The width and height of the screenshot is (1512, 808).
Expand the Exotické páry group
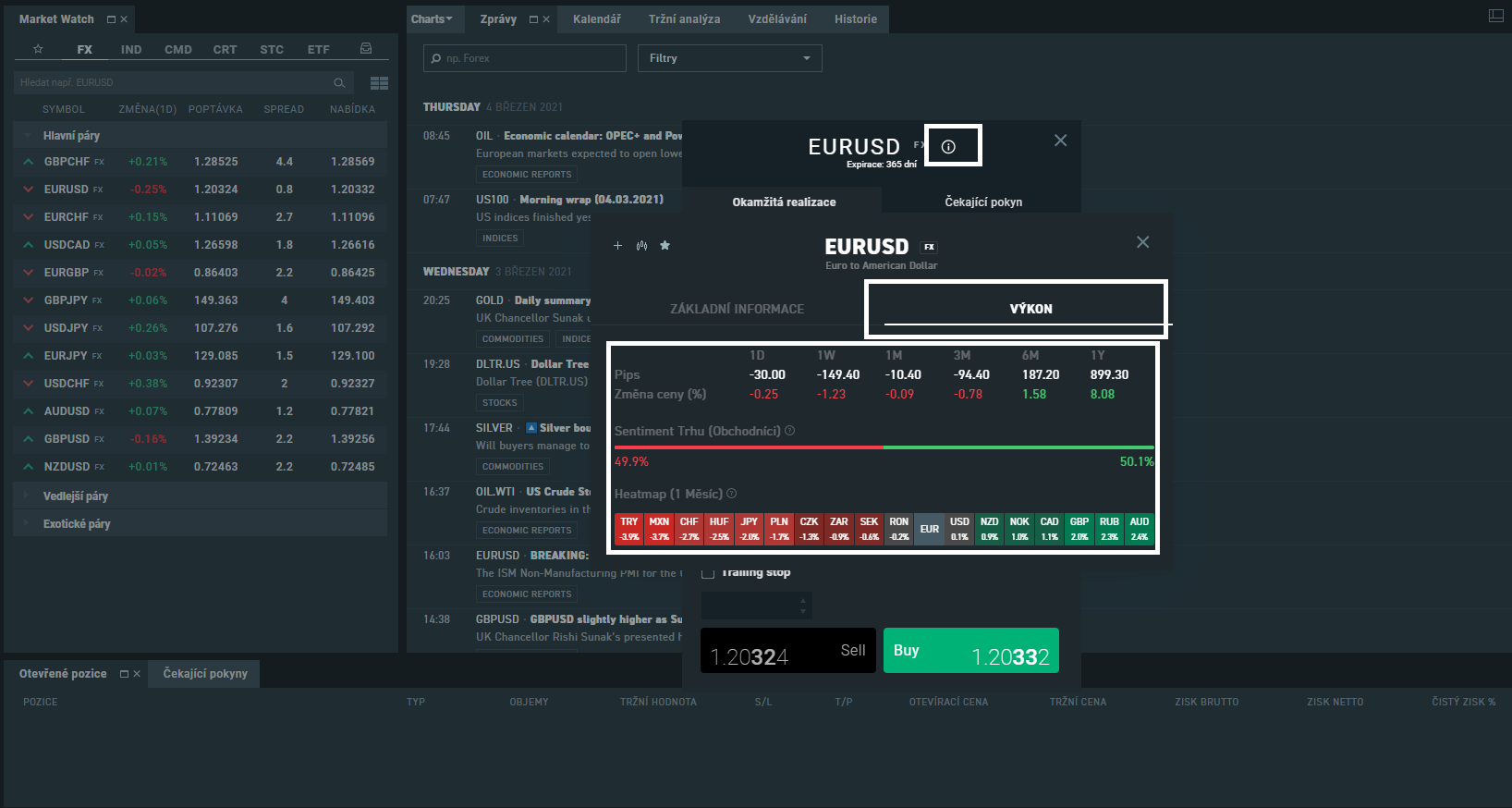point(77,524)
